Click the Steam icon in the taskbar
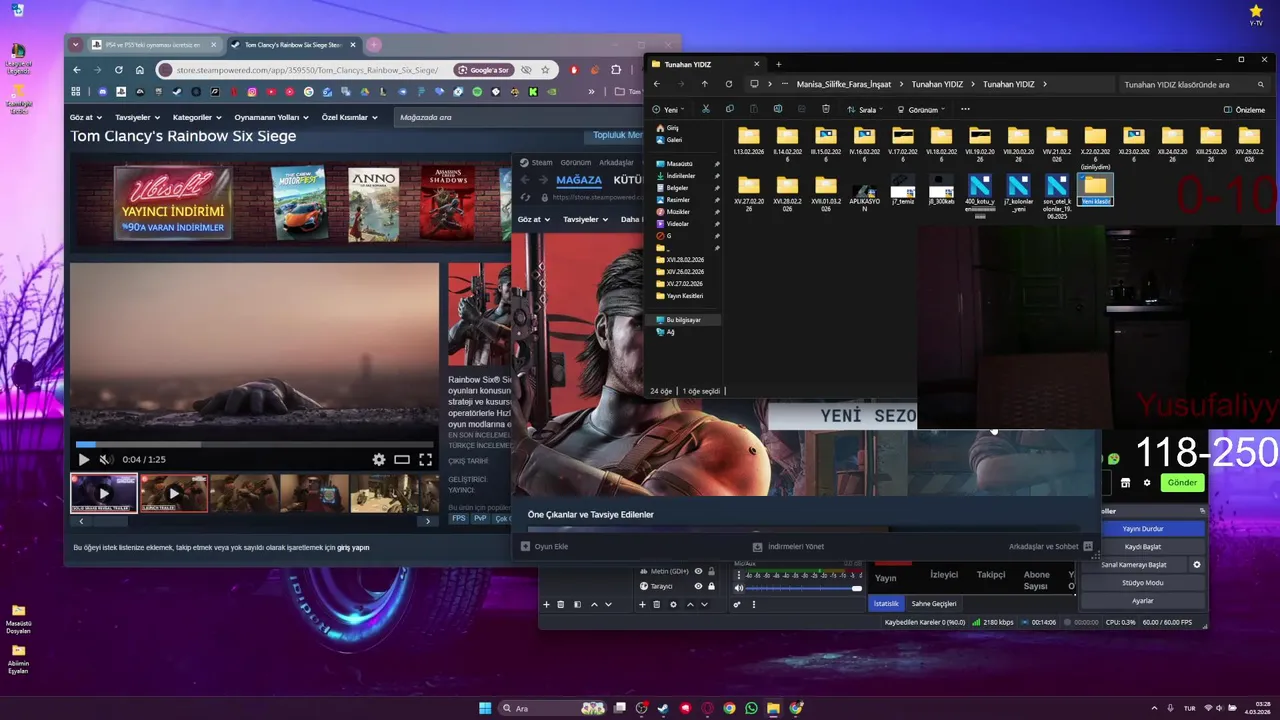This screenshot has width=1280, height=720. (663, 708)
